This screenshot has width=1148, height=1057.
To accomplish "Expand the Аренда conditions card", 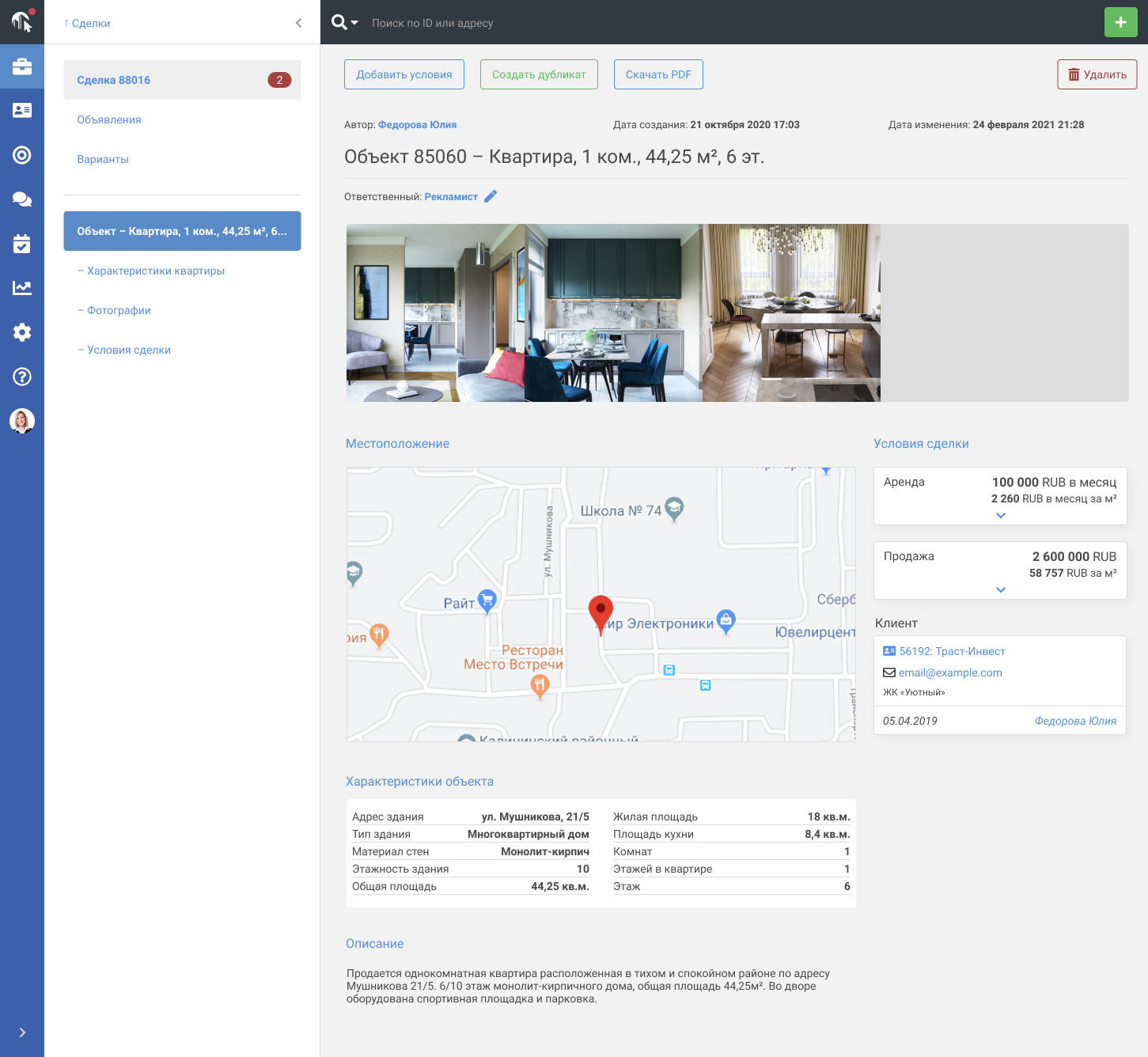I will 1000,515.
